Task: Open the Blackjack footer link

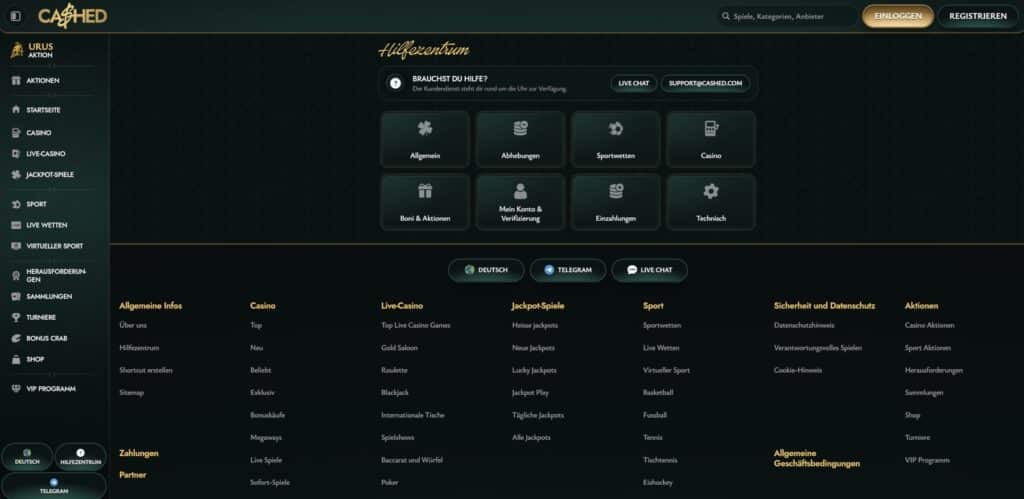Action: point(394,393)
